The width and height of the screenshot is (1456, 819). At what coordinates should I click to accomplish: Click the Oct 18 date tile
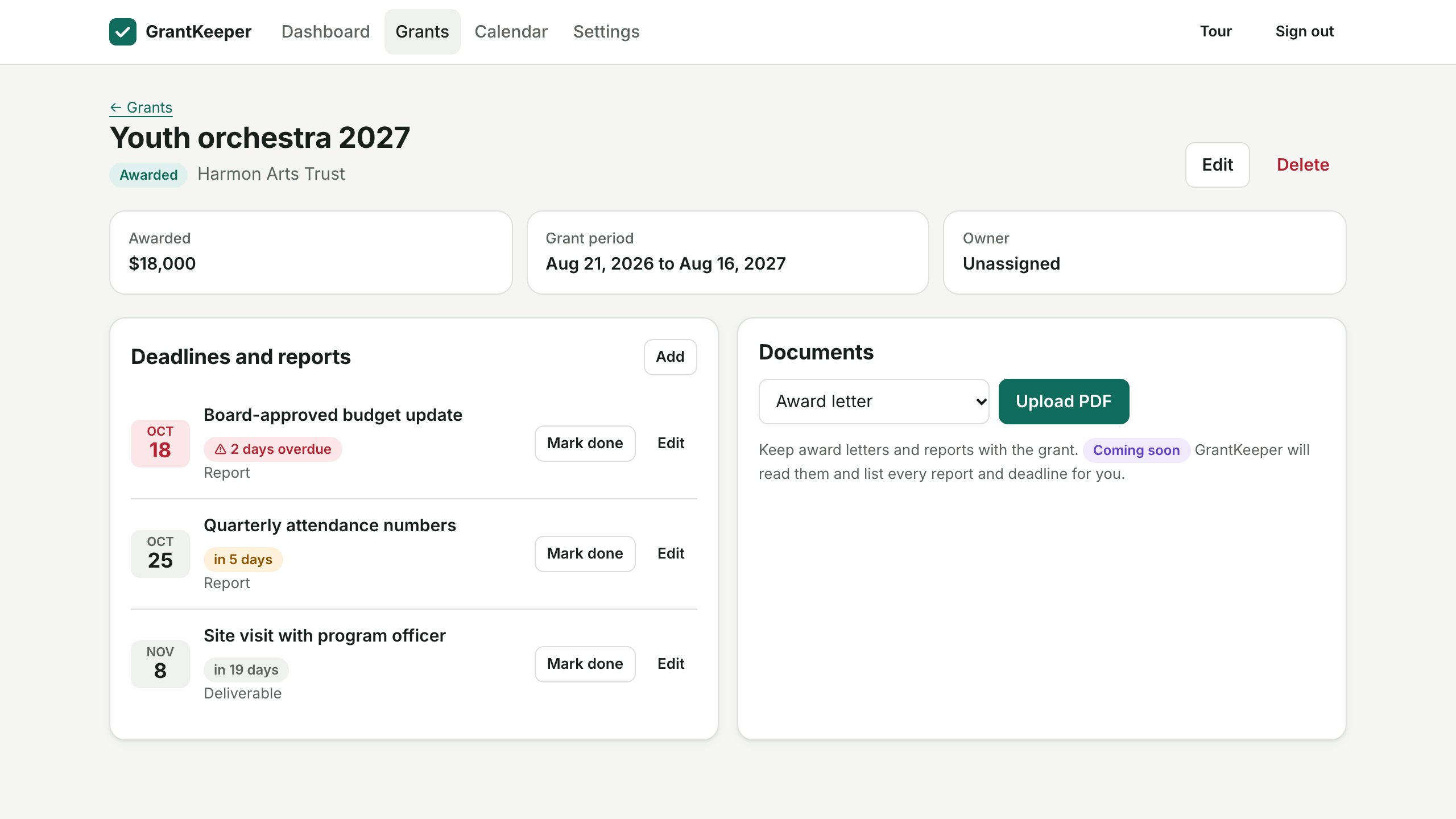click(x=160, y=444)
